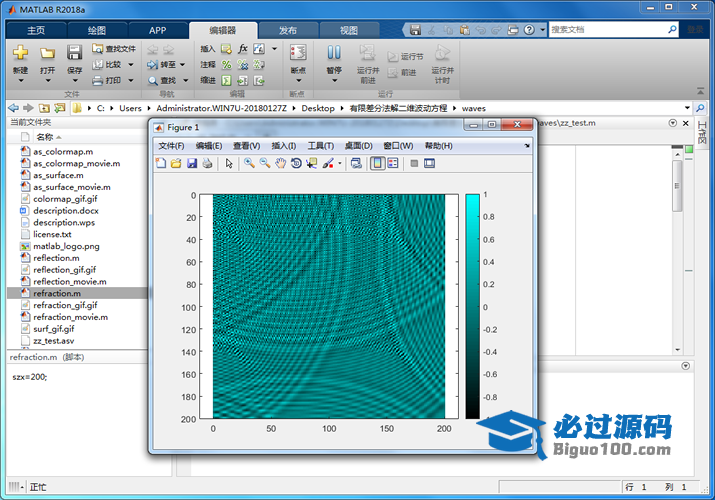
Task: Open the Breakpoints (断点) dropdown arrow
Action: pos(299,81)
